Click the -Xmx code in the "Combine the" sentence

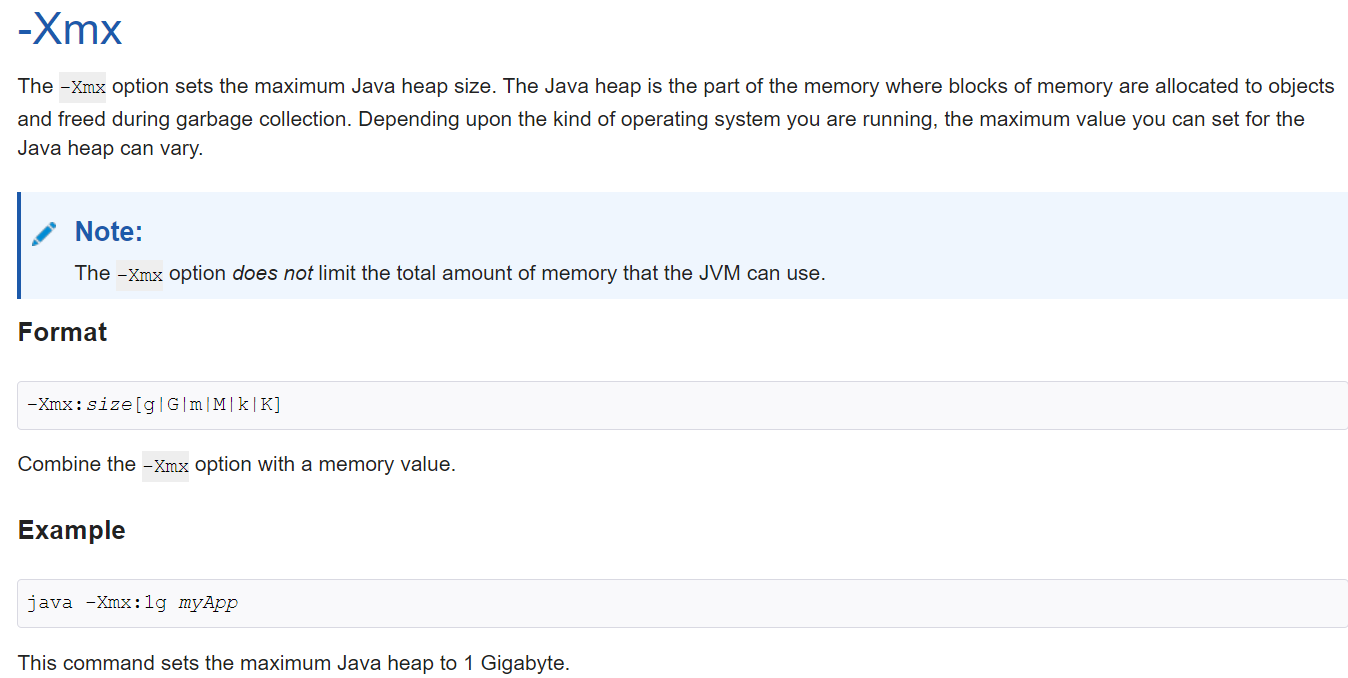click(165, 466)
